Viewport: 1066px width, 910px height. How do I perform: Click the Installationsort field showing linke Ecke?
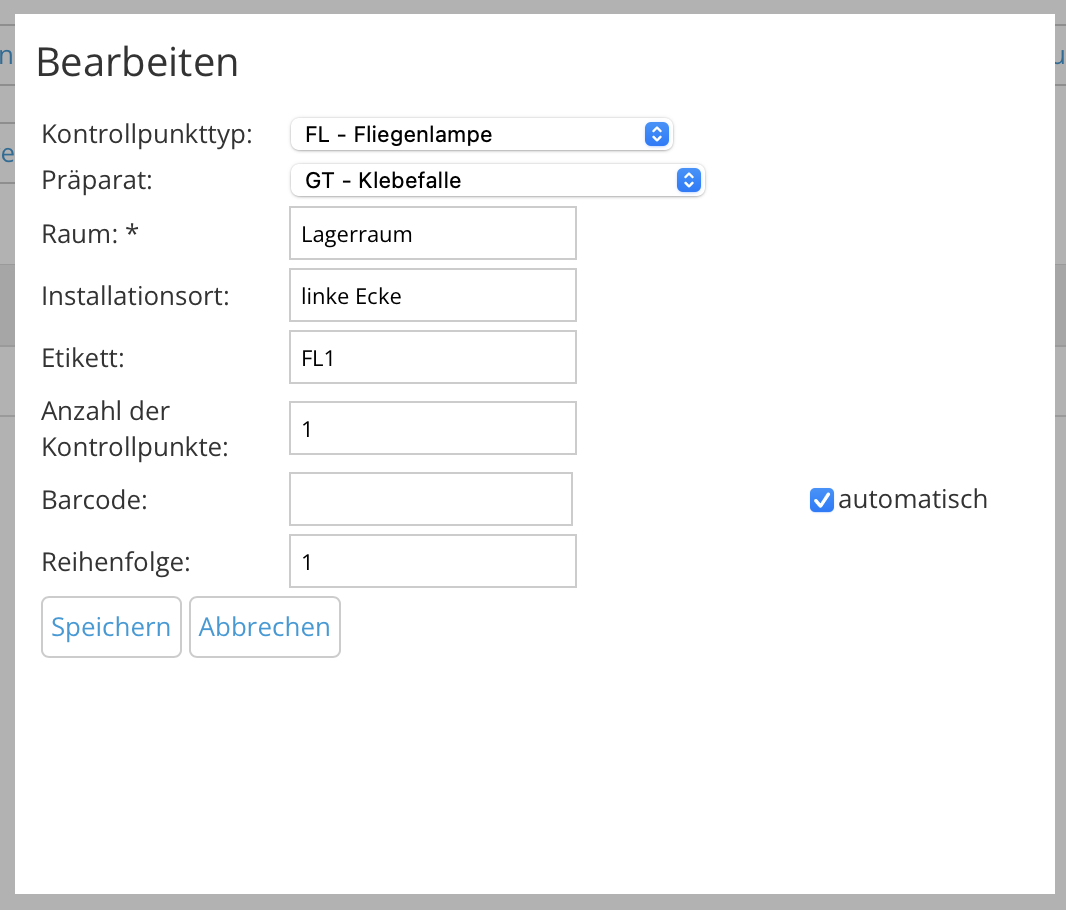(x=432, y=294)
